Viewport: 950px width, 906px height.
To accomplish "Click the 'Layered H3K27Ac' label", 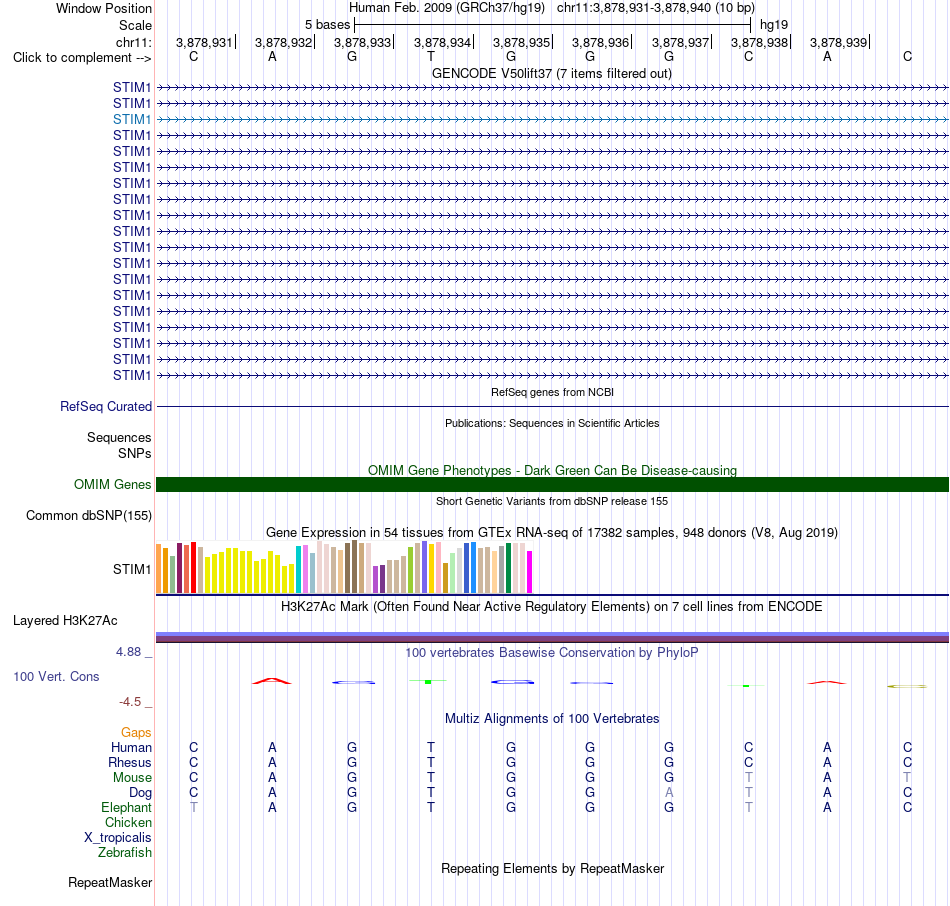I will [x=65, y=621].
